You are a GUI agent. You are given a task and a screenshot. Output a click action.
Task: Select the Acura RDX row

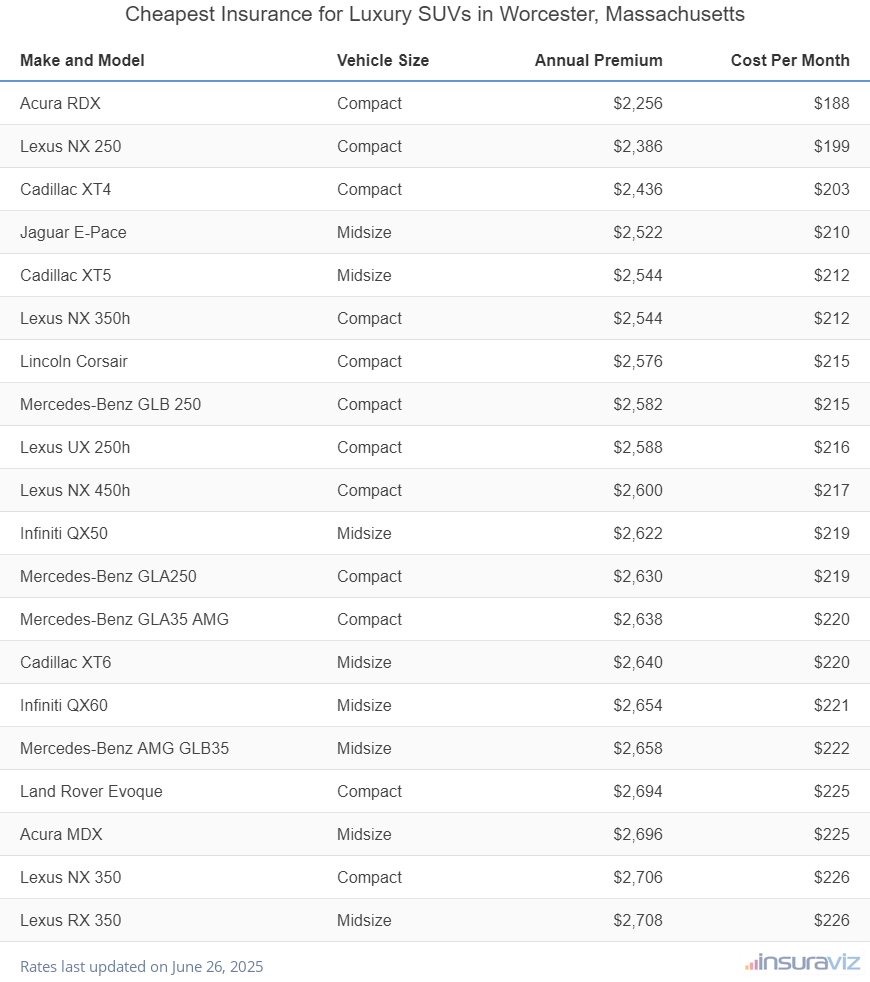coord(60,103)
